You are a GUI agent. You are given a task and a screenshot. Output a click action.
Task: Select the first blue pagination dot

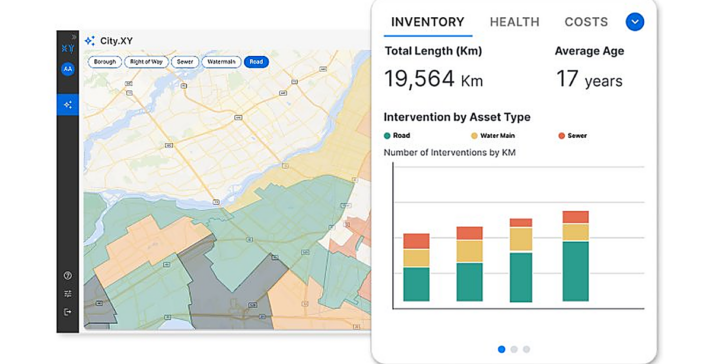[x=501, y=349]
